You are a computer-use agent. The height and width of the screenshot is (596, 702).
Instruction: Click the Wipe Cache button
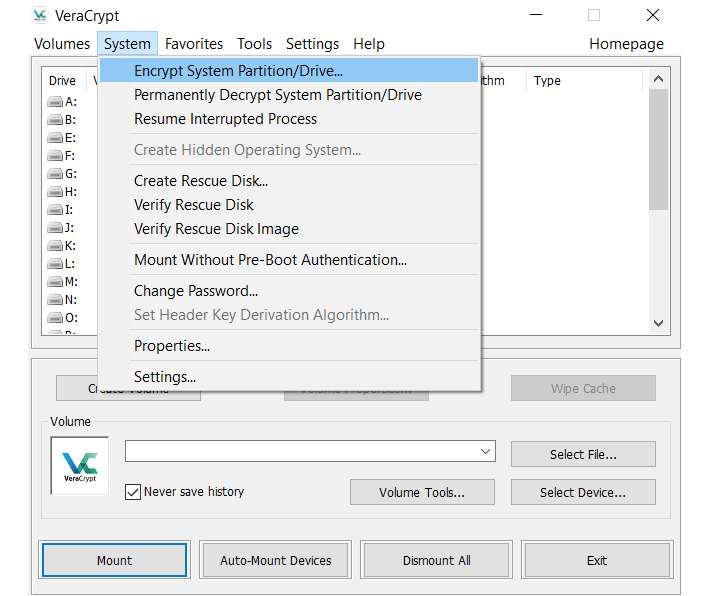click(x=583, y=388)
